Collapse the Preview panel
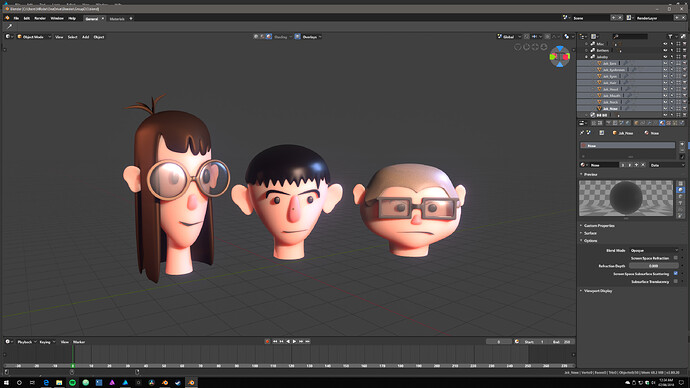690x388 pixels. 590,175
